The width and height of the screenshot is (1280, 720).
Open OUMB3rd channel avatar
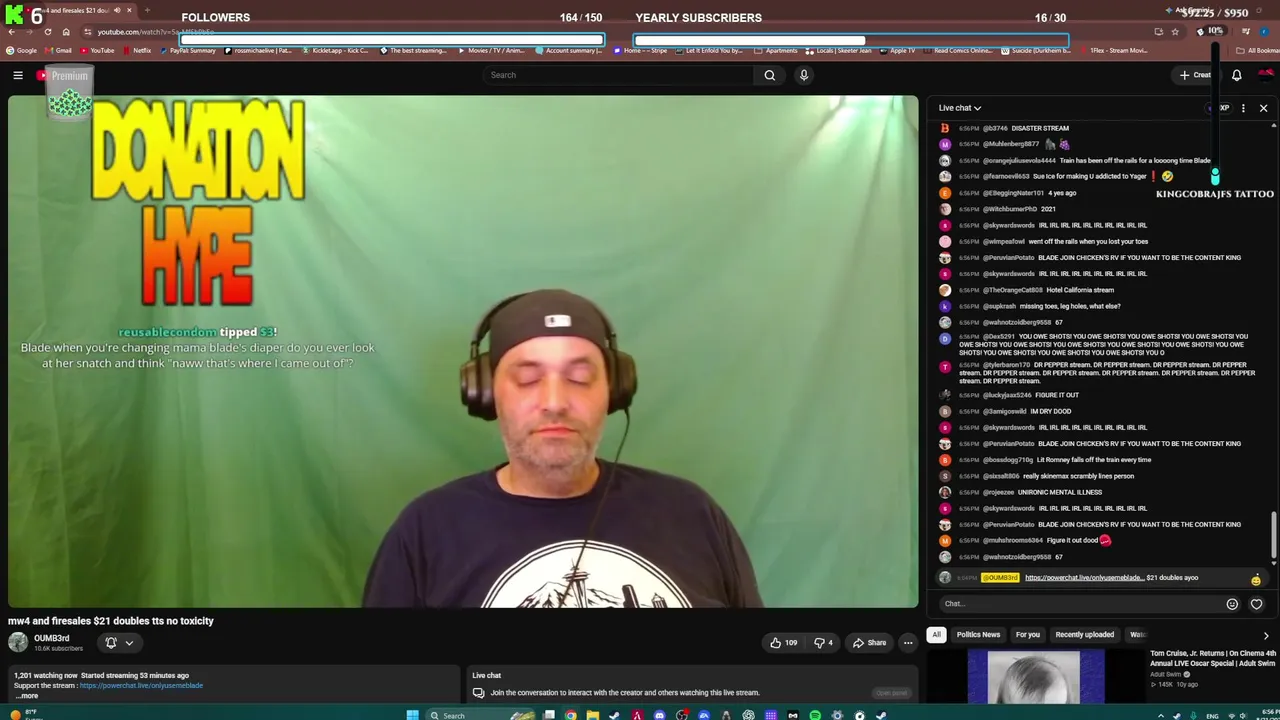click(18, 642)
